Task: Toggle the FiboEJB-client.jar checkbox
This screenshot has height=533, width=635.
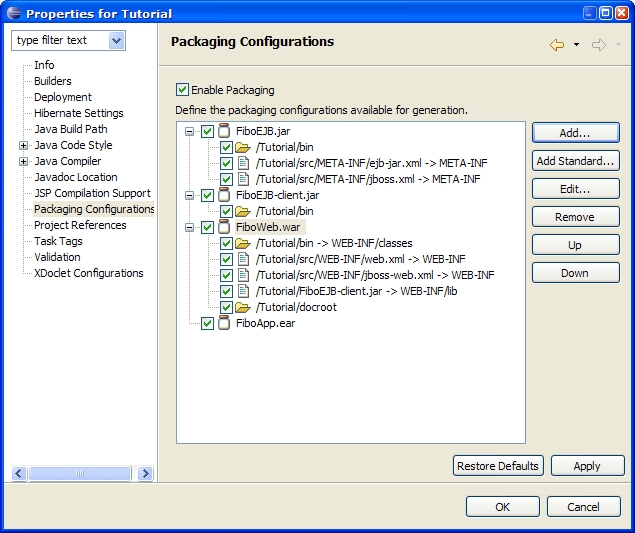Action: pos(207,195)
